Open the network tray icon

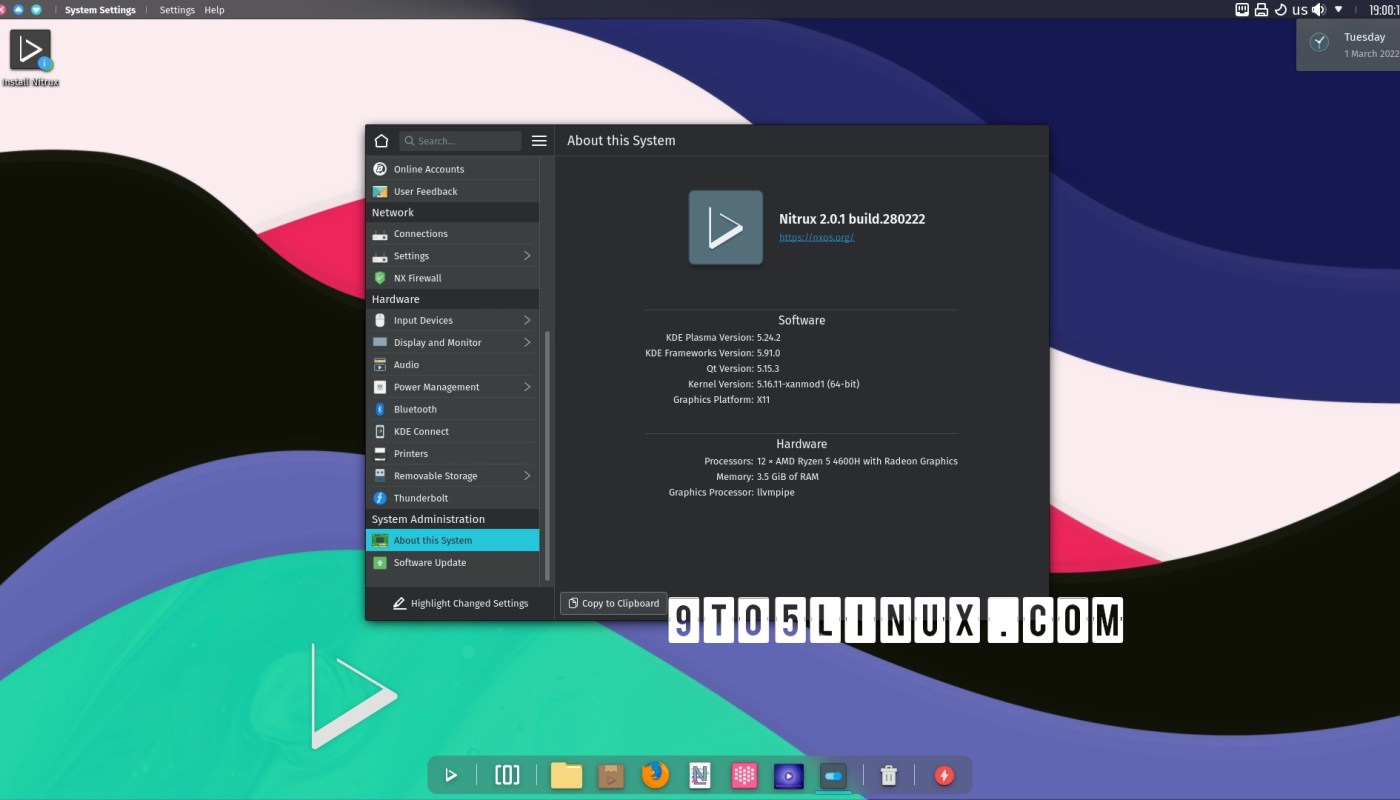tap(1242, 10)
